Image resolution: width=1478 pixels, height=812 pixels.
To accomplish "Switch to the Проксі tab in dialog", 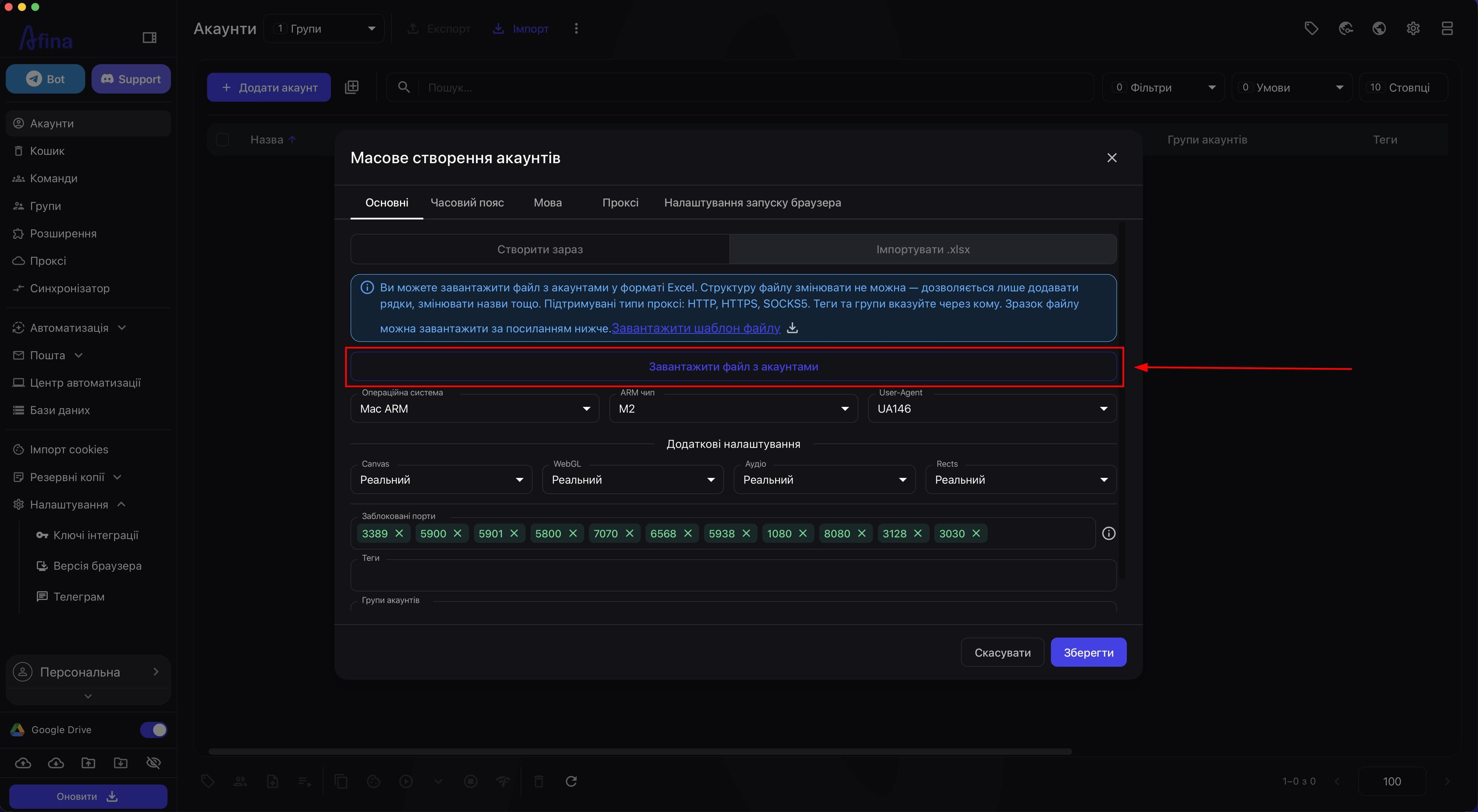I will coord(620,202).
